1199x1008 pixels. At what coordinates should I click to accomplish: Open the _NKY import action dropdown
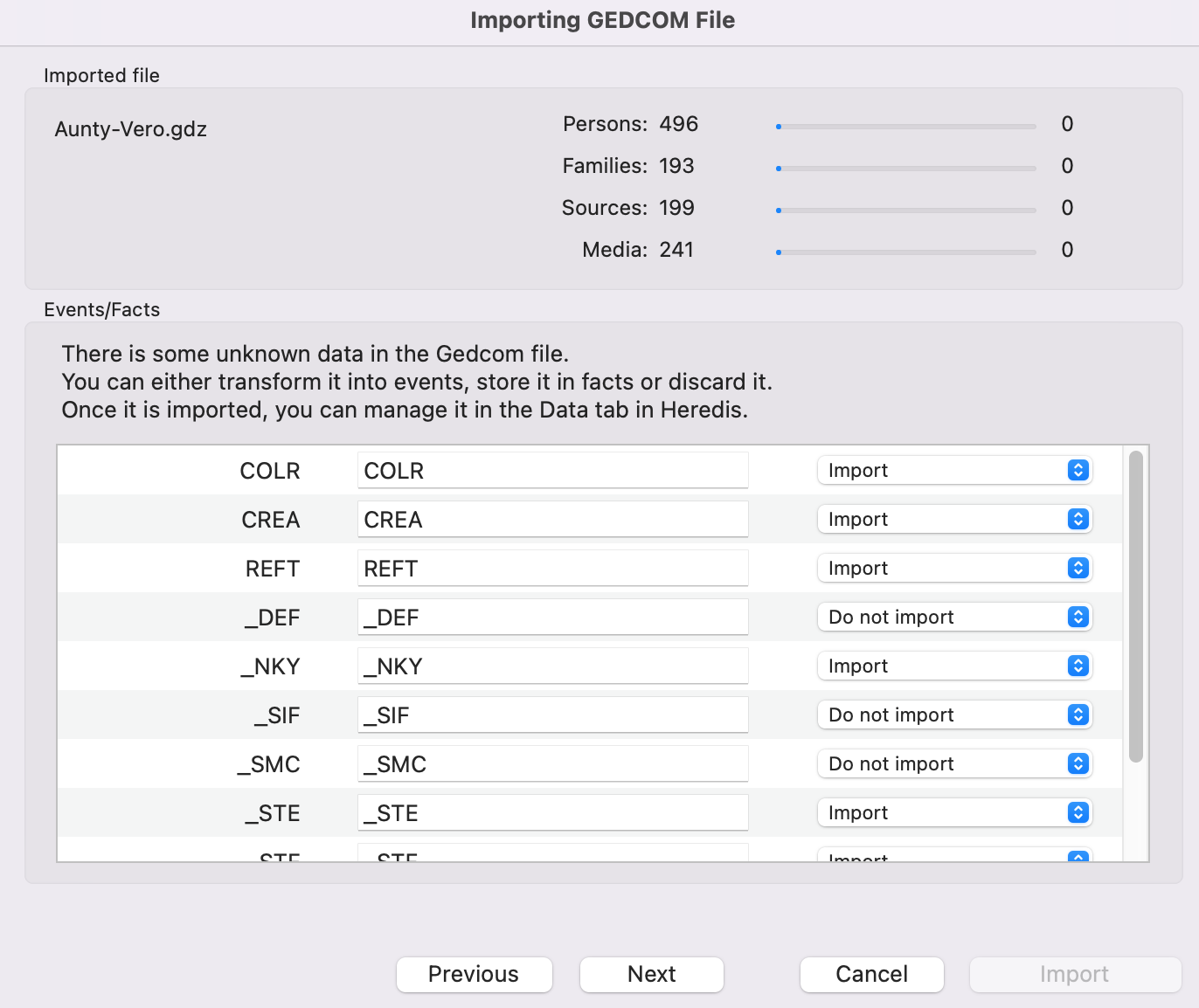click(x=954, y=666)
